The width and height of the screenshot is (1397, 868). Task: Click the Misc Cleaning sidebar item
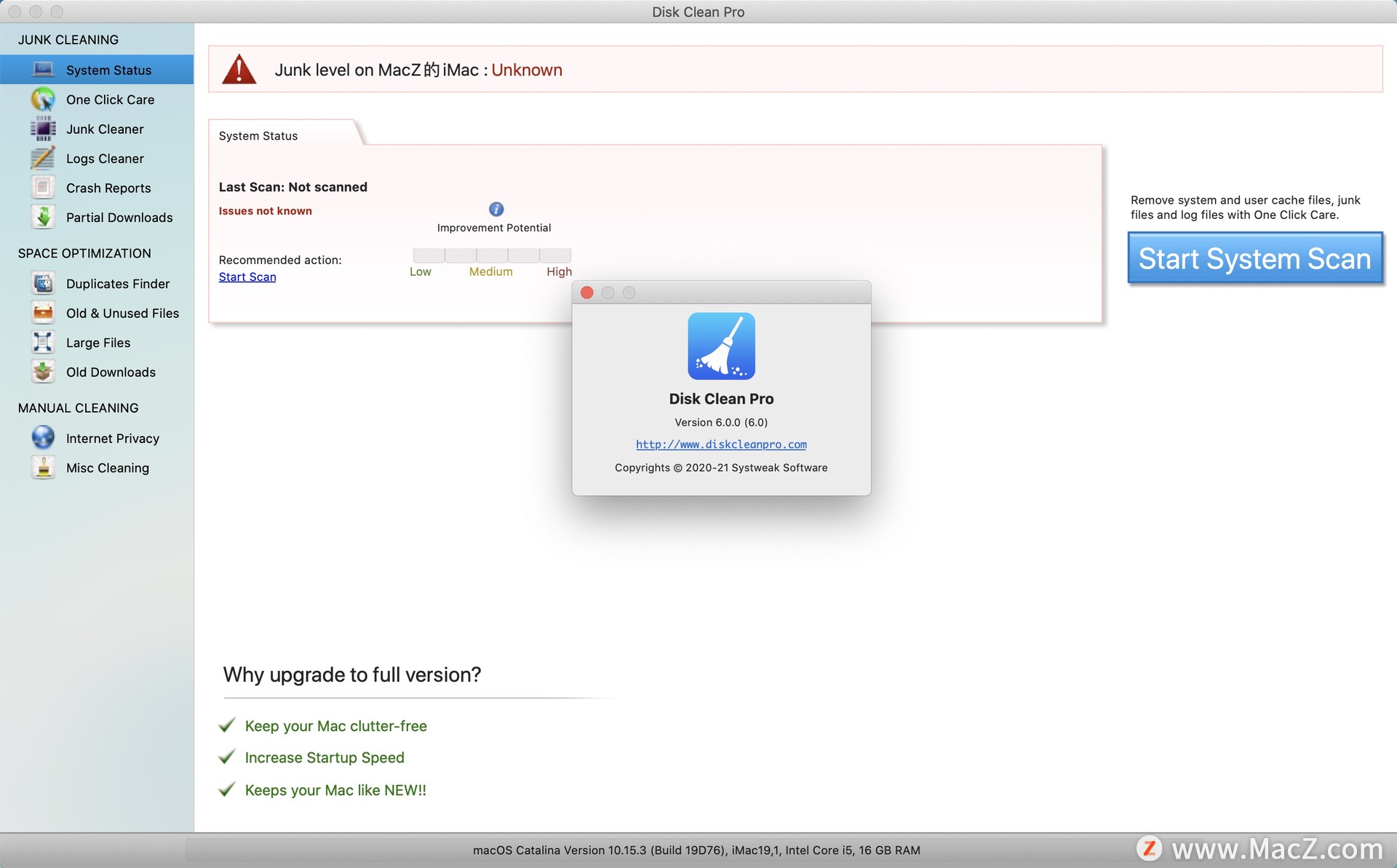tap(107, 467)
